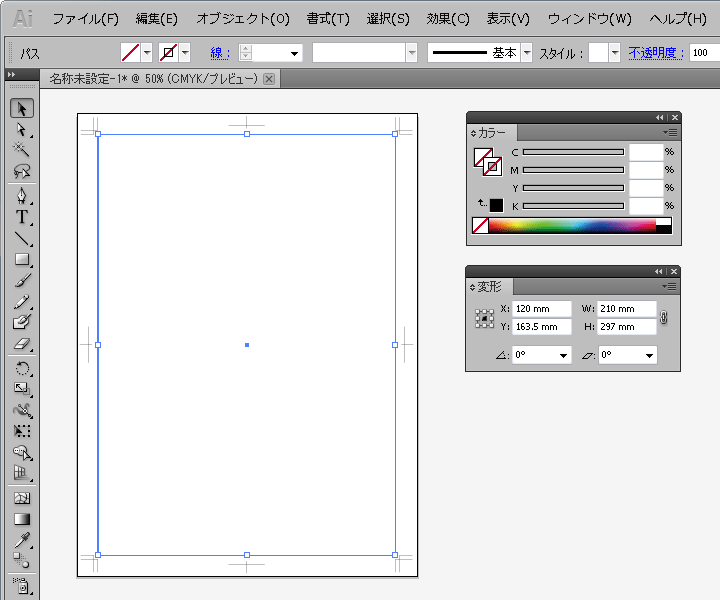Select the Direct Selection tool
The width and height of the screenshot is (720, 600).
click(x=21, y=129)
